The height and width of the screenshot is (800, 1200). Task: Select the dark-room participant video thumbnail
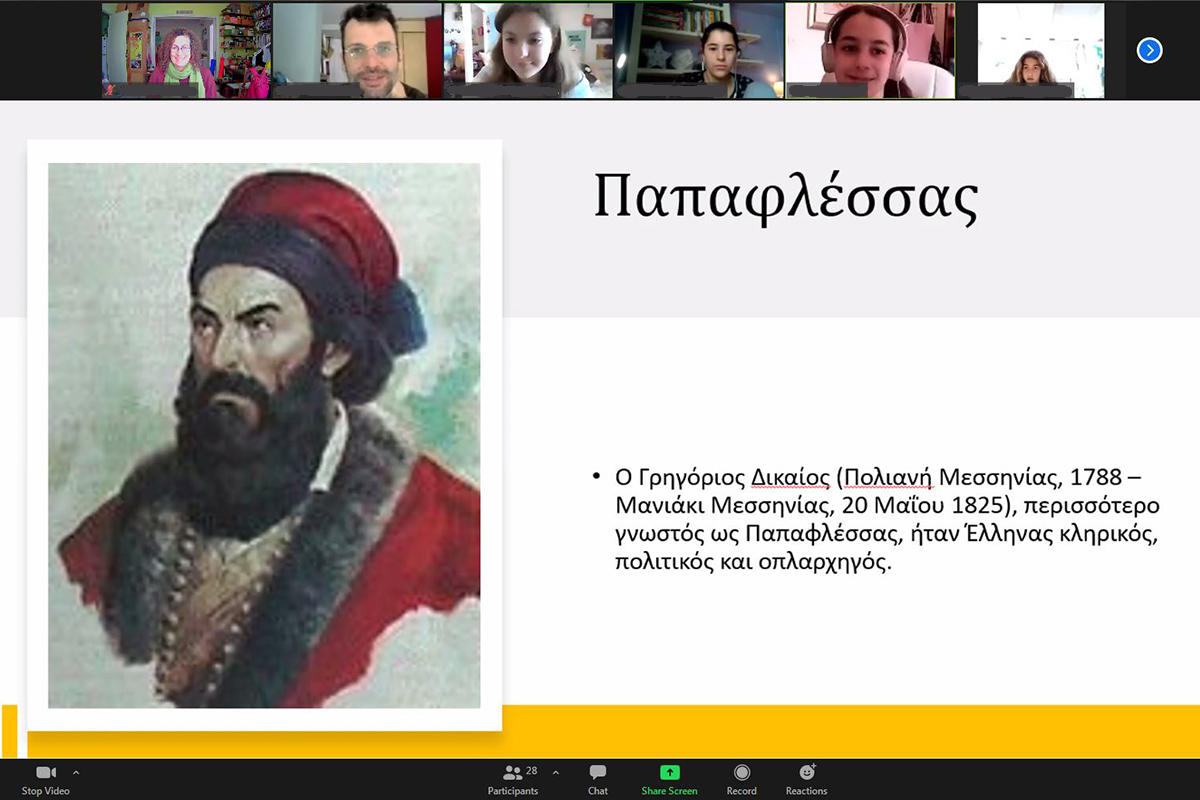(699, 50)
